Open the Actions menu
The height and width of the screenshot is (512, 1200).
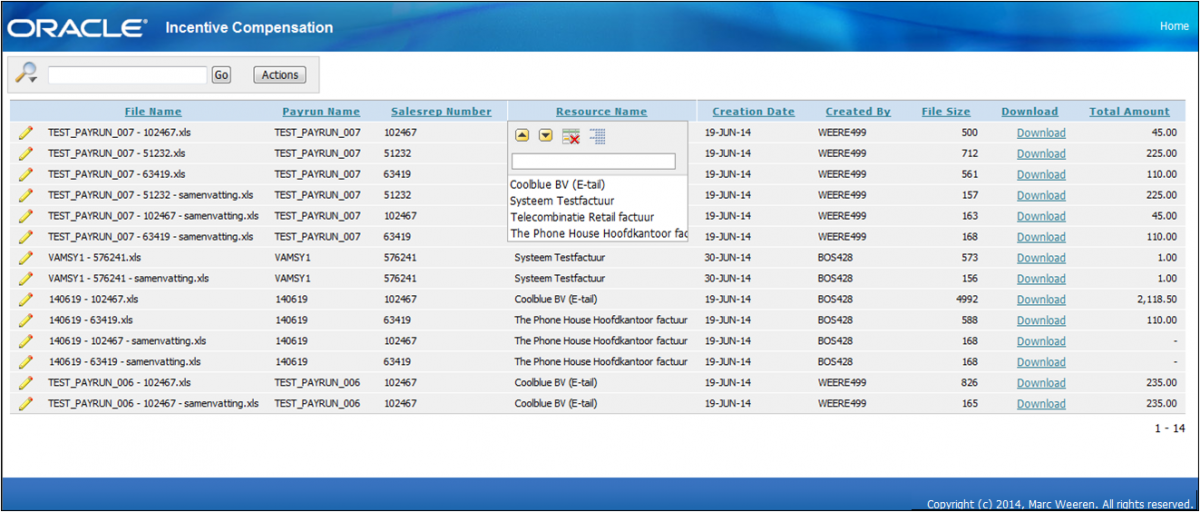[280, 75]
